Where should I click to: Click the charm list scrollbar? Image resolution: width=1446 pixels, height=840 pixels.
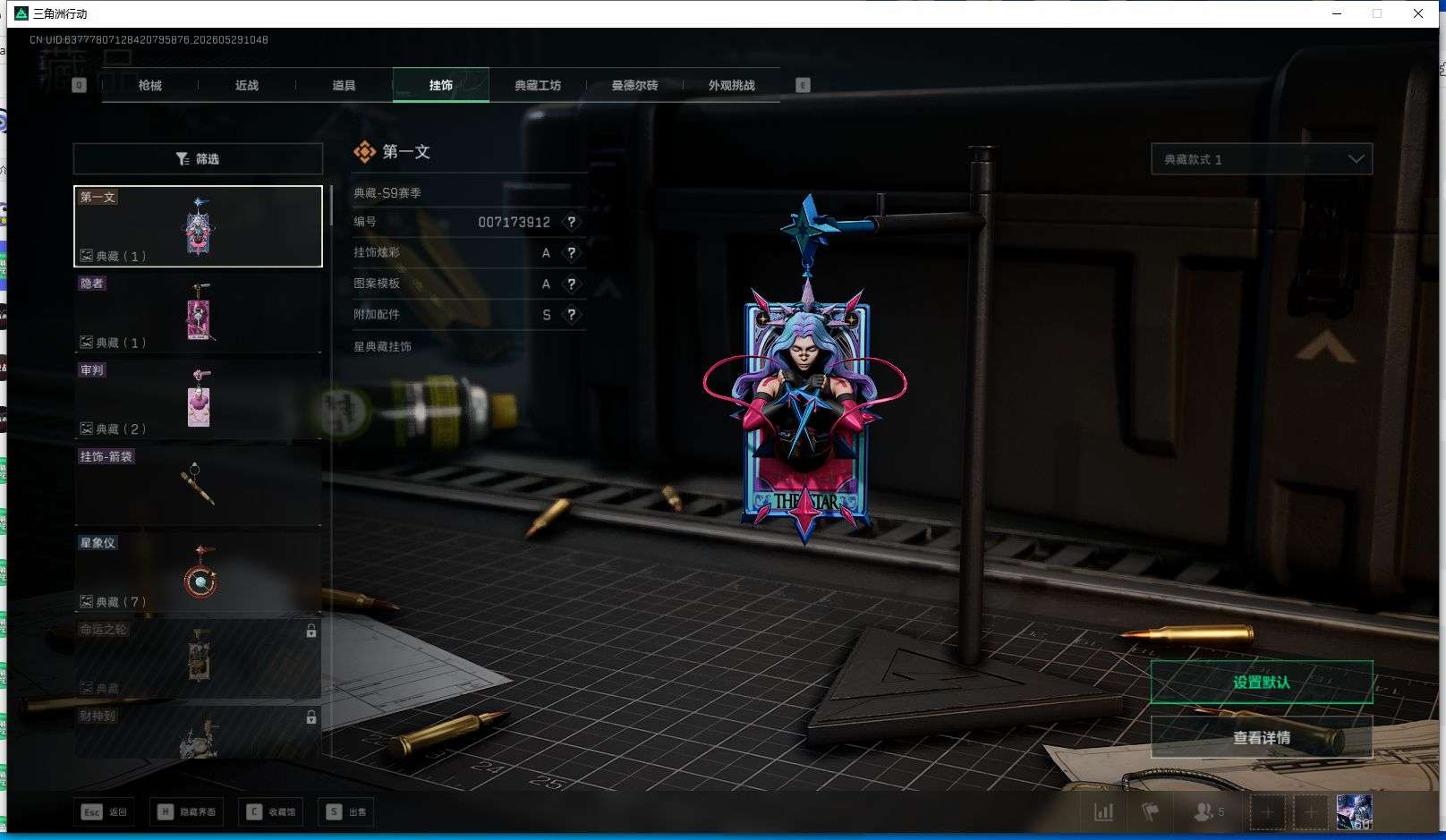point(331,206)
